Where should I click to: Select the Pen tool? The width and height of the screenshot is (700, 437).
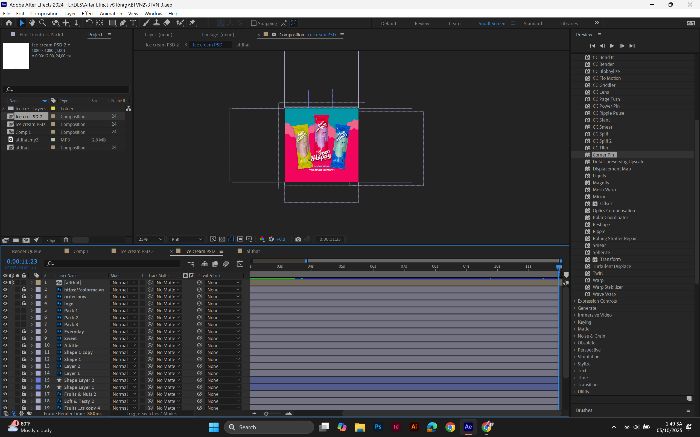click(123, 23)
